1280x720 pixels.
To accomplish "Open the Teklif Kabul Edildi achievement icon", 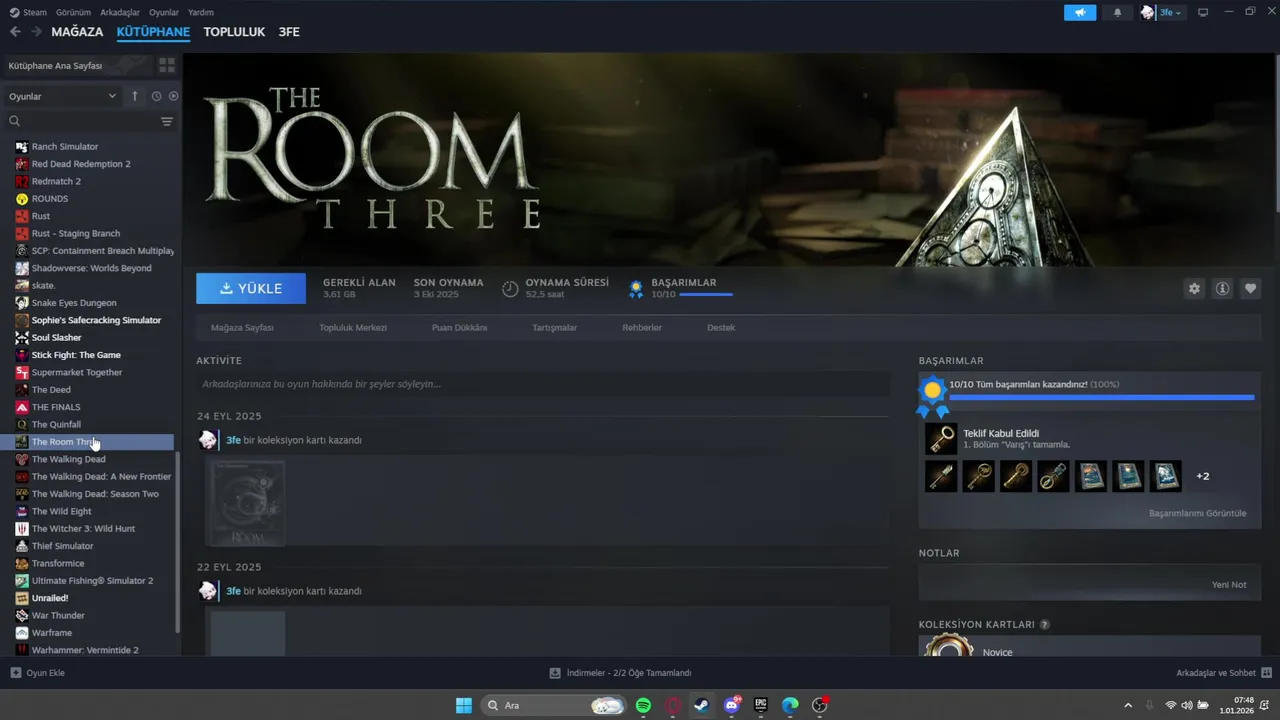I will (x=941, y=438).
